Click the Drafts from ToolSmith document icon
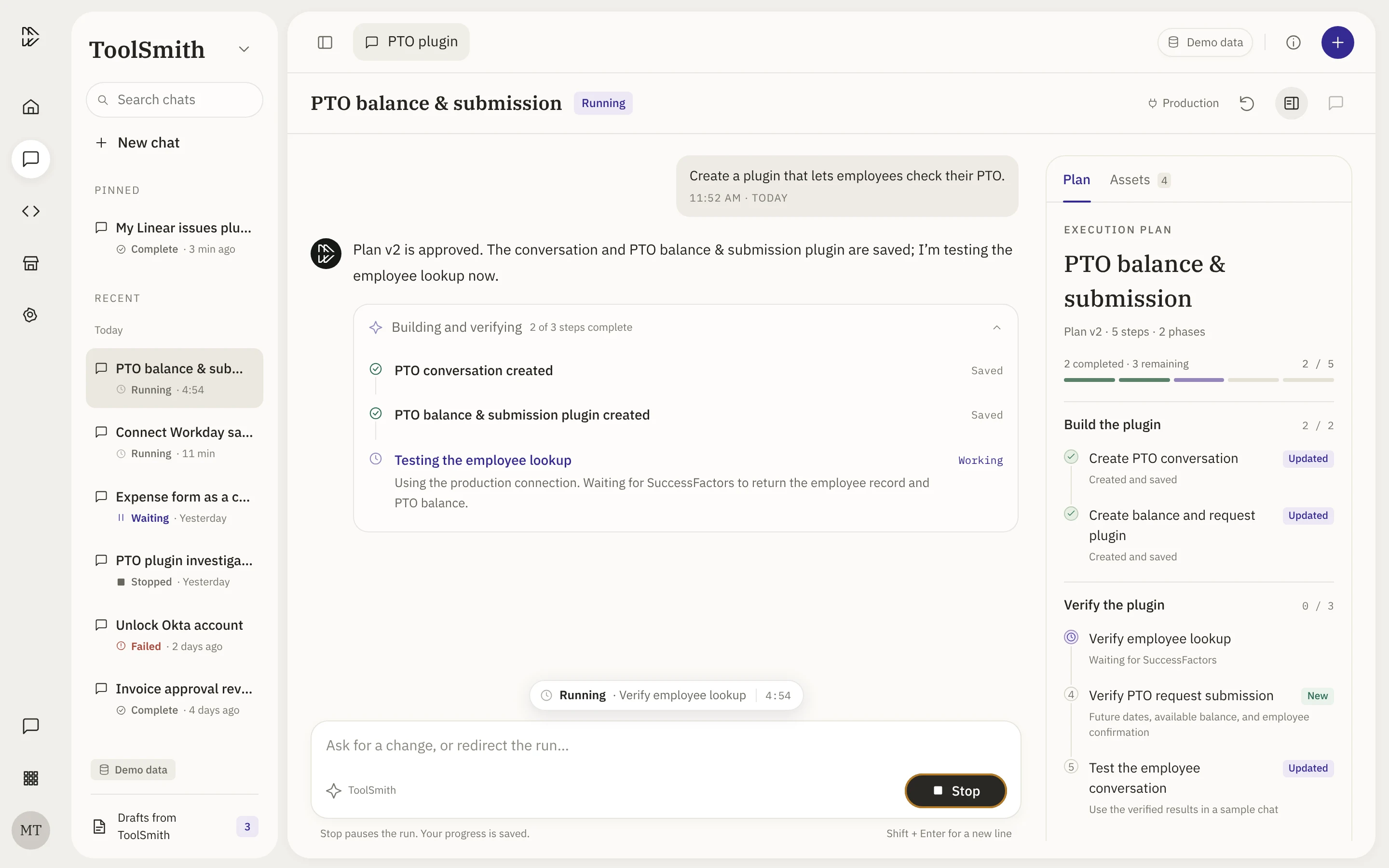This screenshot has height=868, width=1389. [99, 826]
